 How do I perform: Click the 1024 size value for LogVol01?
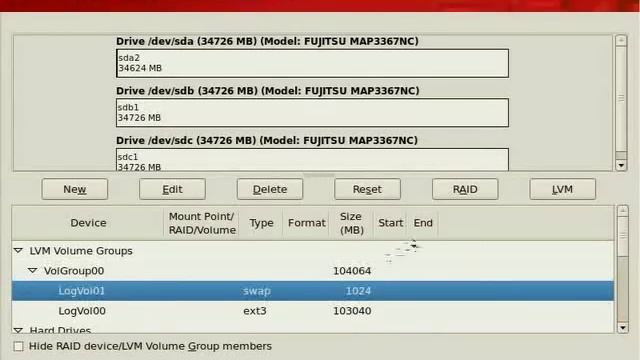pos(358,291)
